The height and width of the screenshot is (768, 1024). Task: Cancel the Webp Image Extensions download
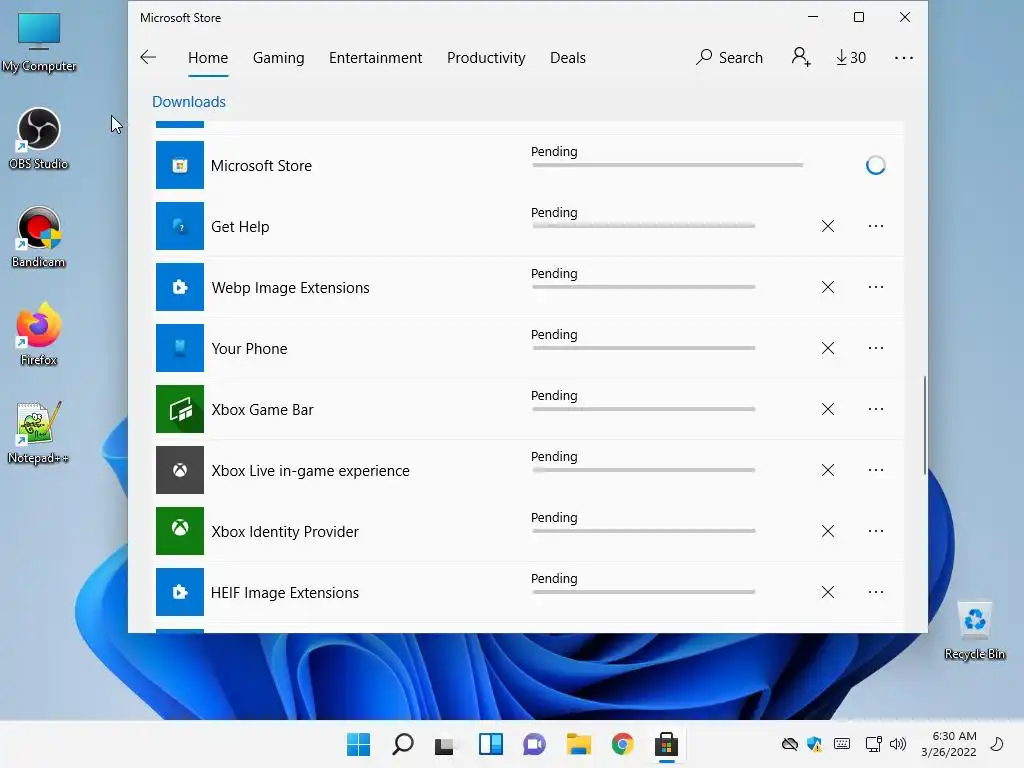click(x=827, y=287)
